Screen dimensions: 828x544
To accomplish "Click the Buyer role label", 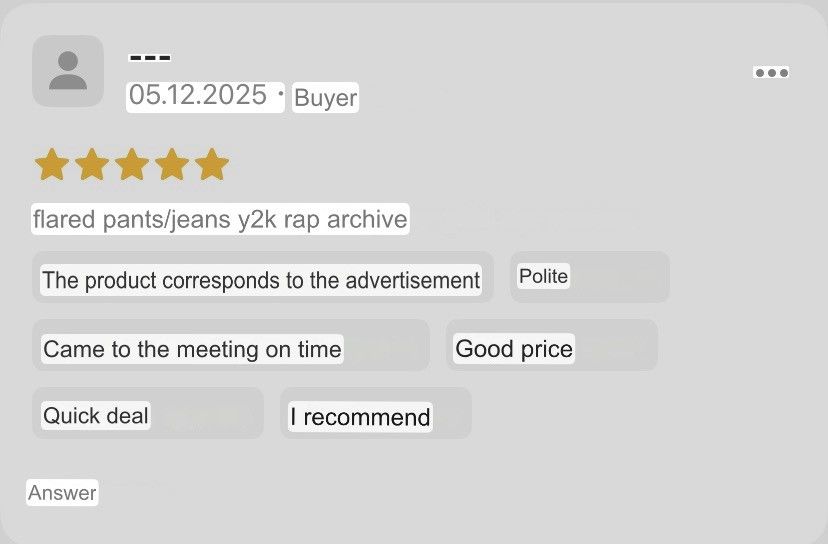I will [x=325, y=97].
